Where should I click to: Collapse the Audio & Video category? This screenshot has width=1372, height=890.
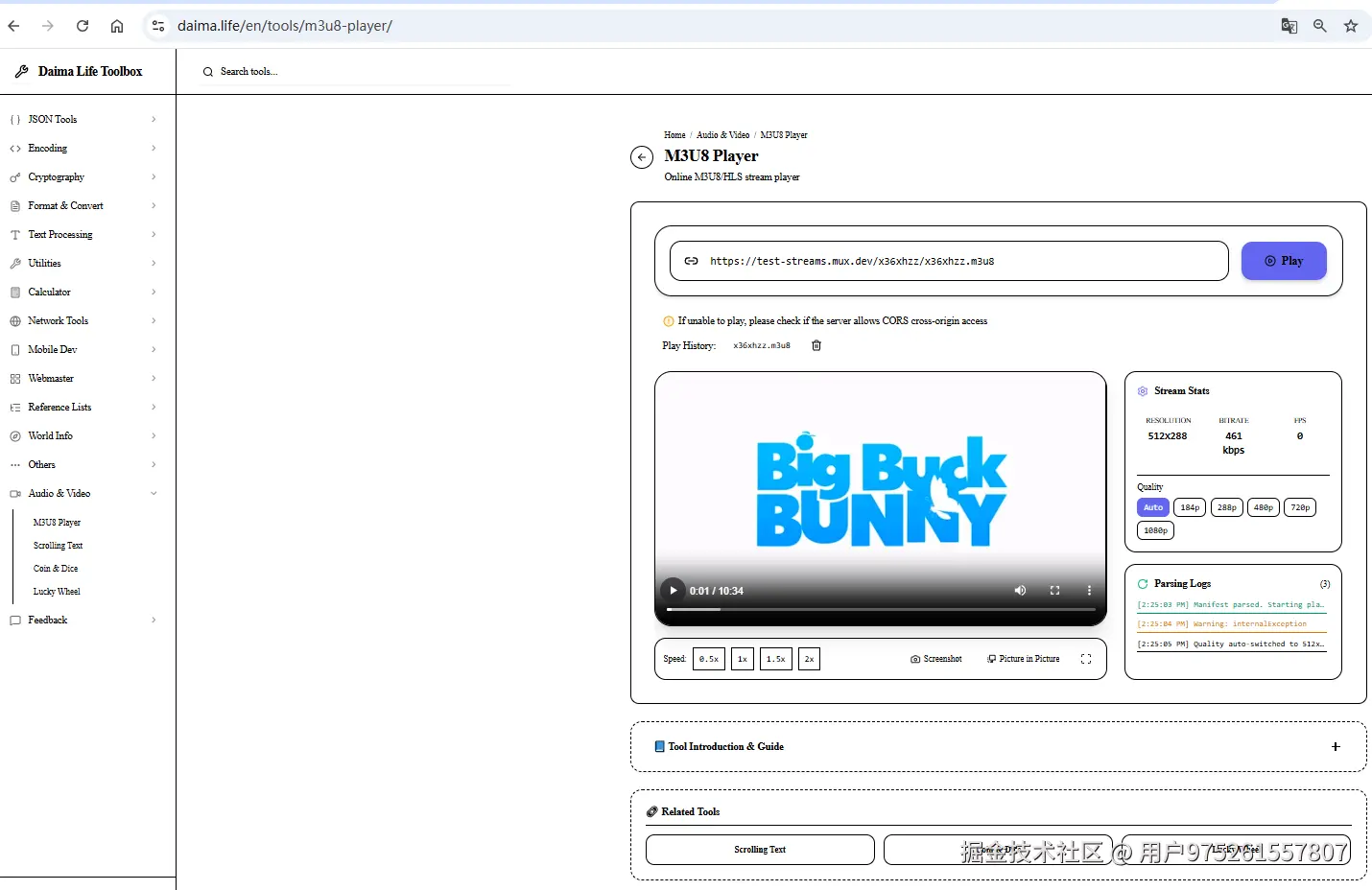click(x=83, y=494)
